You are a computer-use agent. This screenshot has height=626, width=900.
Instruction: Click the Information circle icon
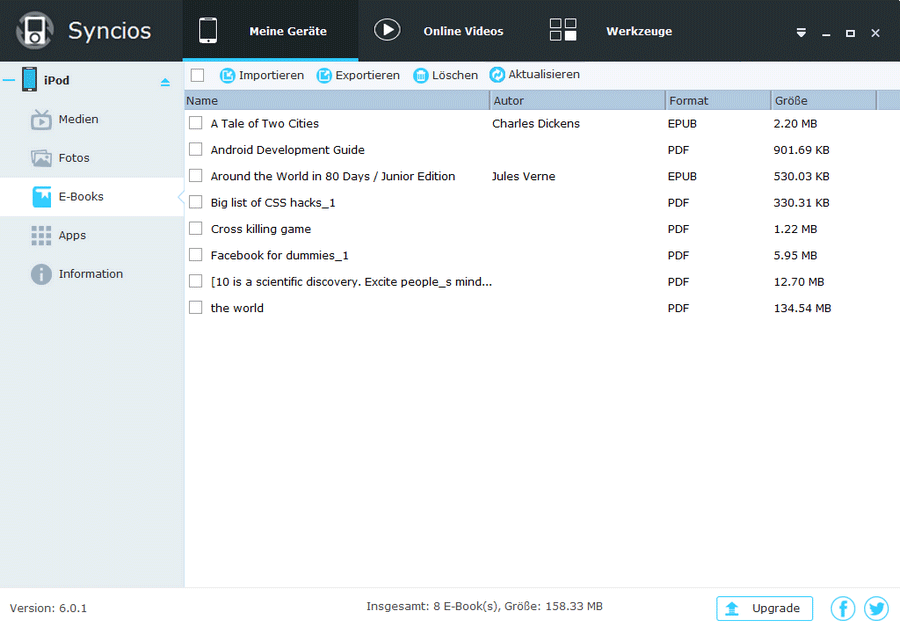(41, 274)
